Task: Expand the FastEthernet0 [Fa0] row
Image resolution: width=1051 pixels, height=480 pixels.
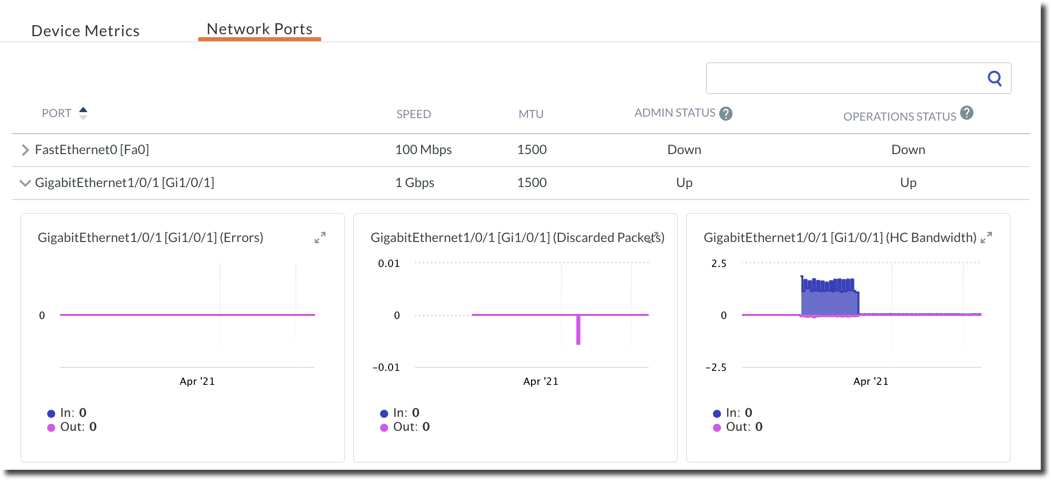Action: [25, 150]
